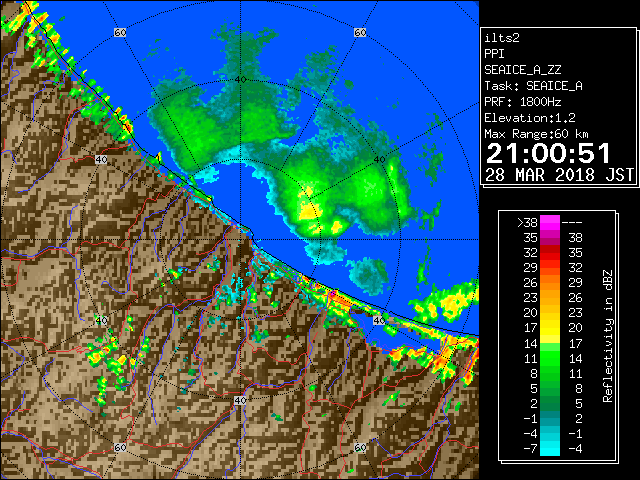This screenshot has height=480, width=640.
Task: Click the timestamp '21:00:51'
Action: [x=548, y=154]
